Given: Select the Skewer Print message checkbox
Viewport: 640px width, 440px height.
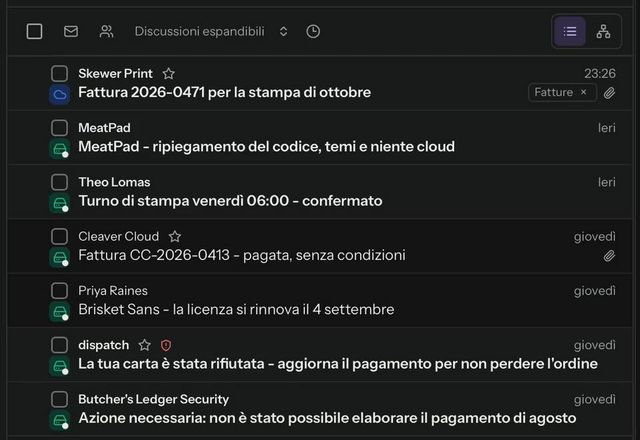Looking at the screenshot, I should click(x=60, y=73).
